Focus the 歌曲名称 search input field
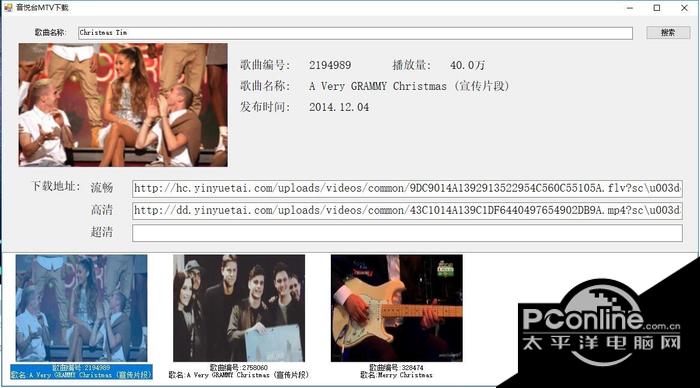Image resolution: width=700 pixels, height=388 pixels. 355,33
